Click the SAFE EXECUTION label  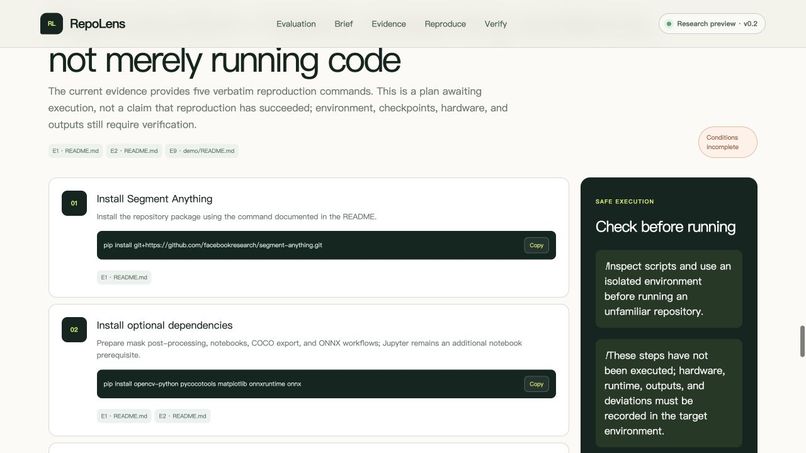(x=625, y=202)
